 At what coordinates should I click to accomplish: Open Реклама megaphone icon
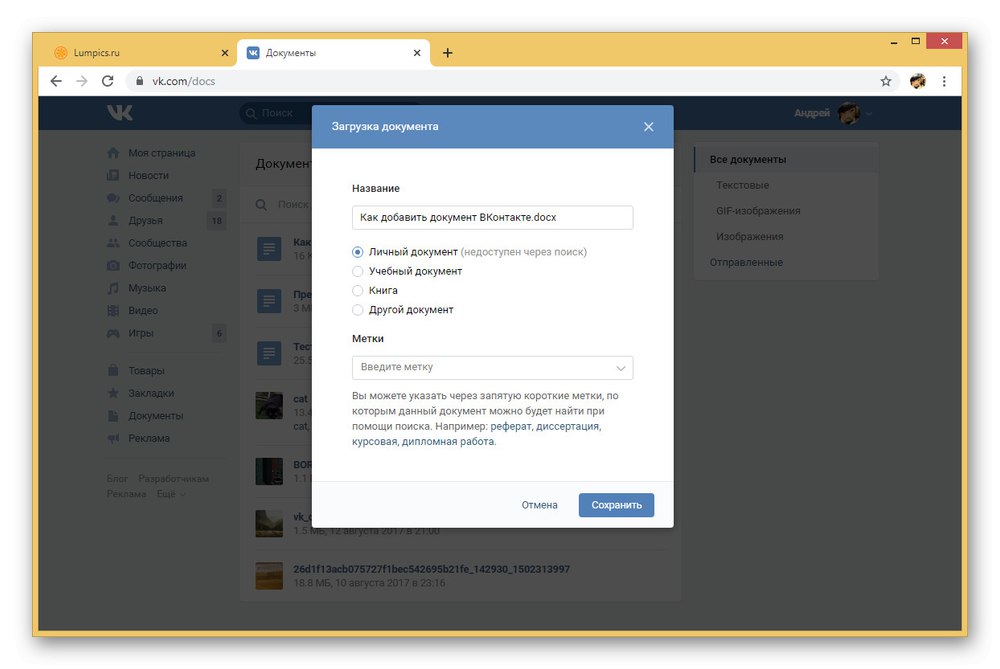113,438
